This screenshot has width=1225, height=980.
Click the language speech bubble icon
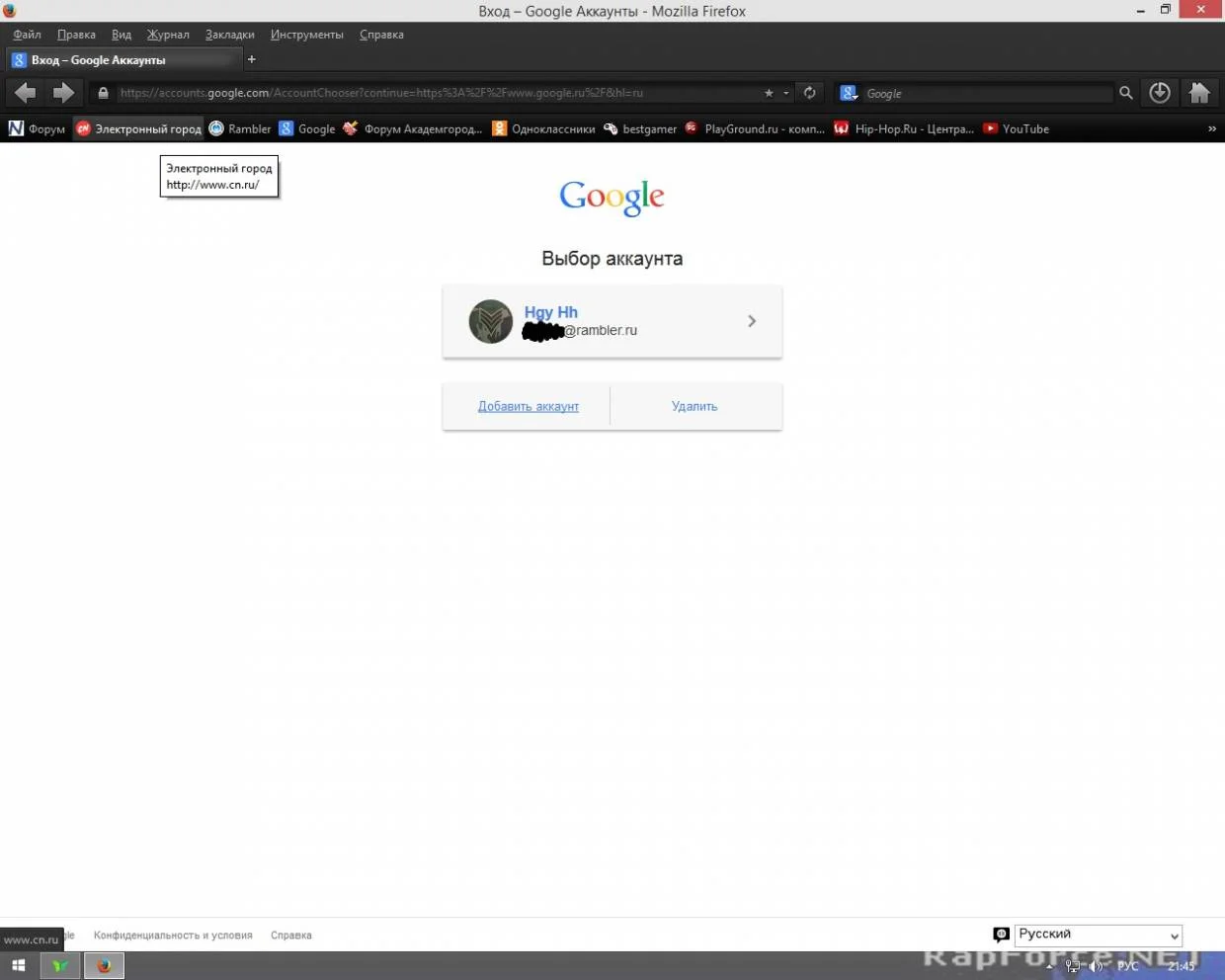coord(1001,935)
